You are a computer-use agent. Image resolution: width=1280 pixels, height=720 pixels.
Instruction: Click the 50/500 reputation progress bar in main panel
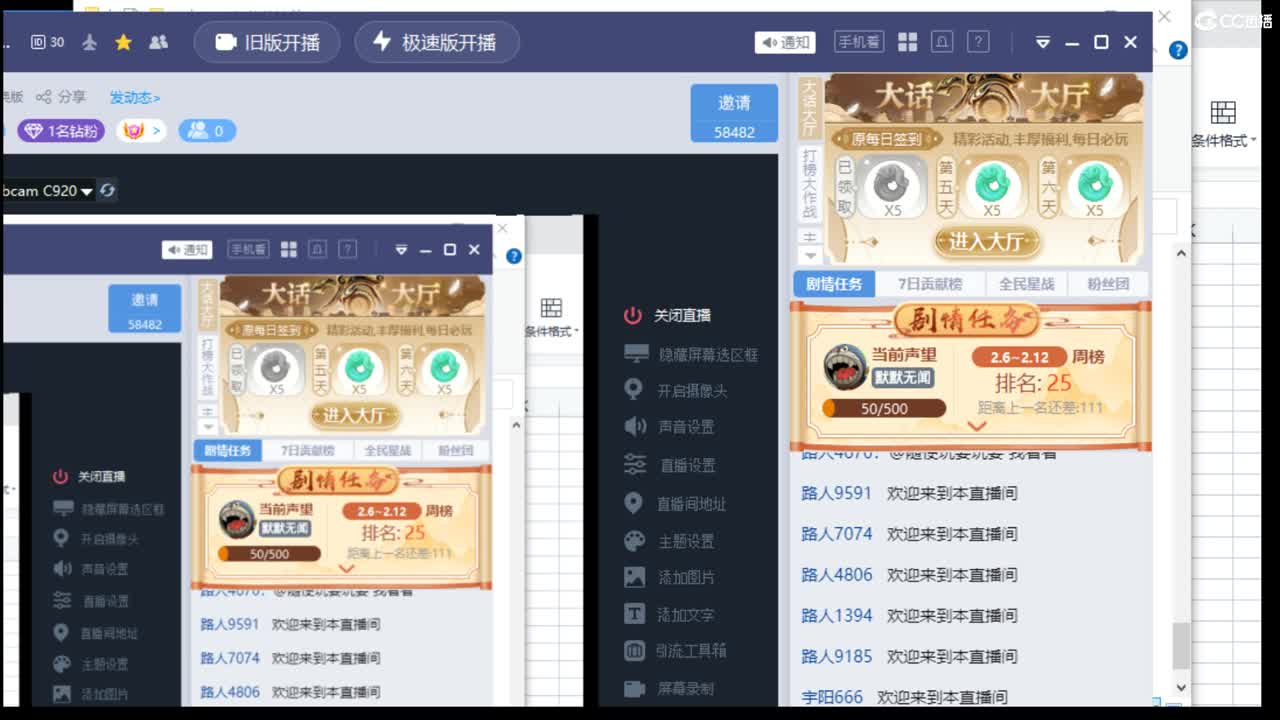pyautogui.click(x=883, y=408)
